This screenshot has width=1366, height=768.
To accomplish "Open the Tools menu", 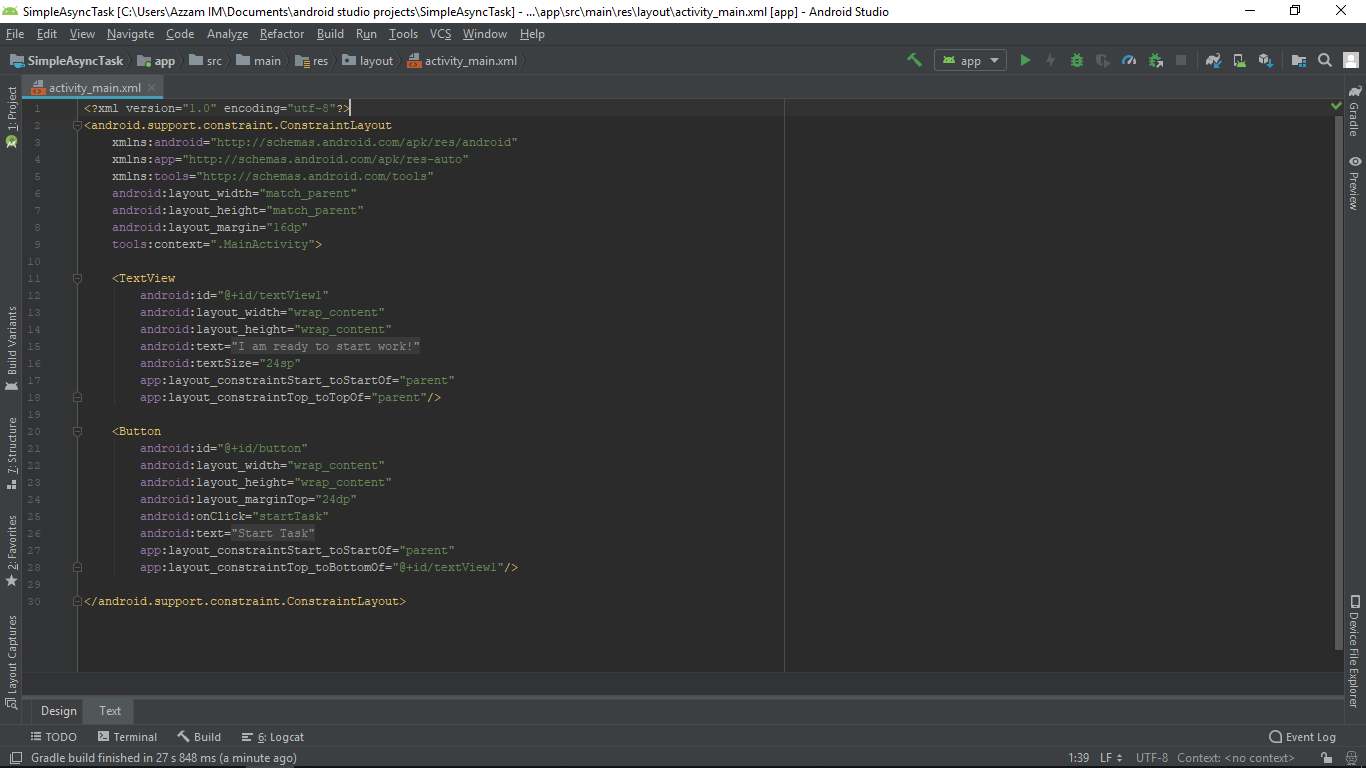I will 403,34.
